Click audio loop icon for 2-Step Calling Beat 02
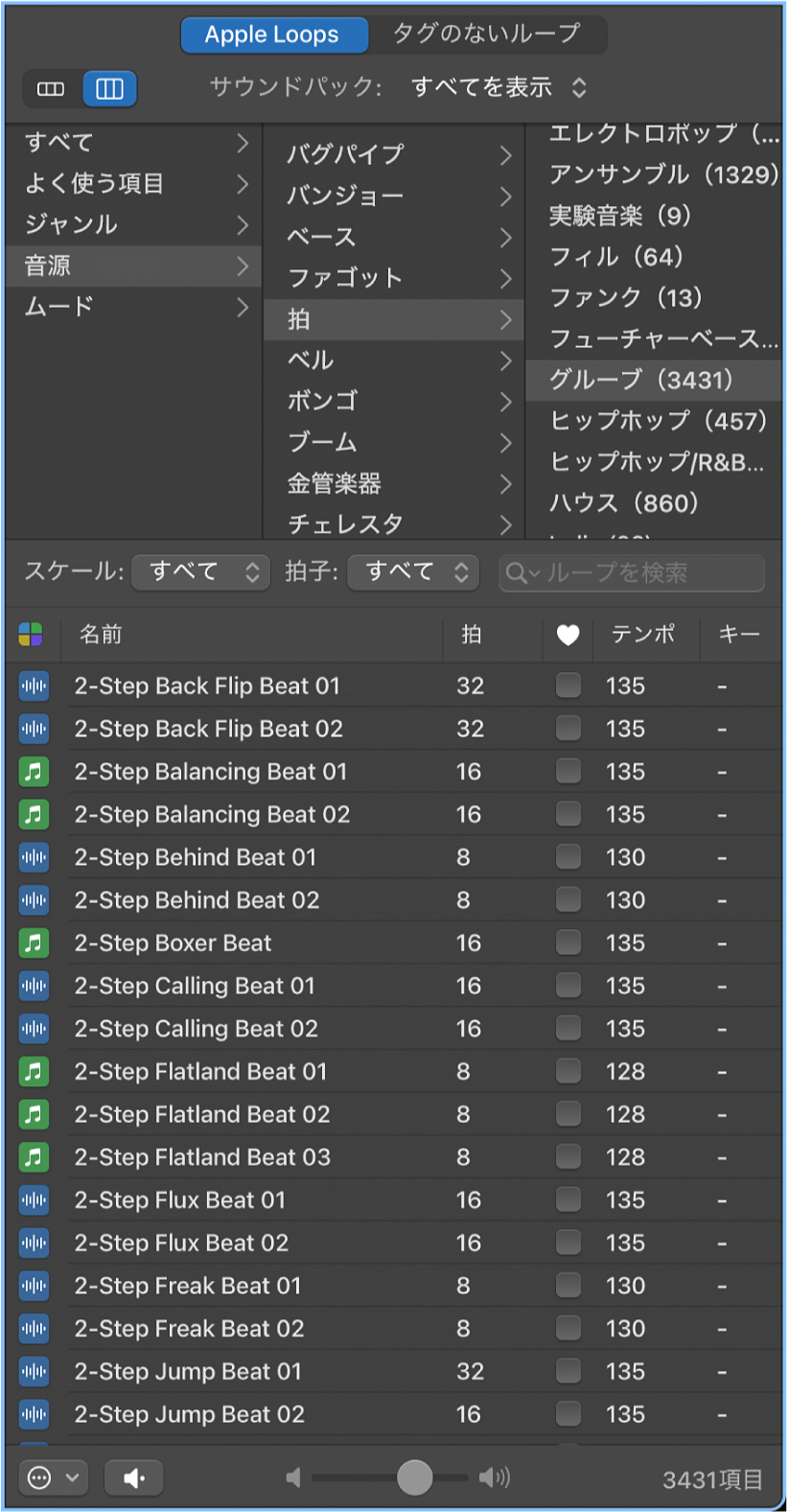 point(34,1029)
